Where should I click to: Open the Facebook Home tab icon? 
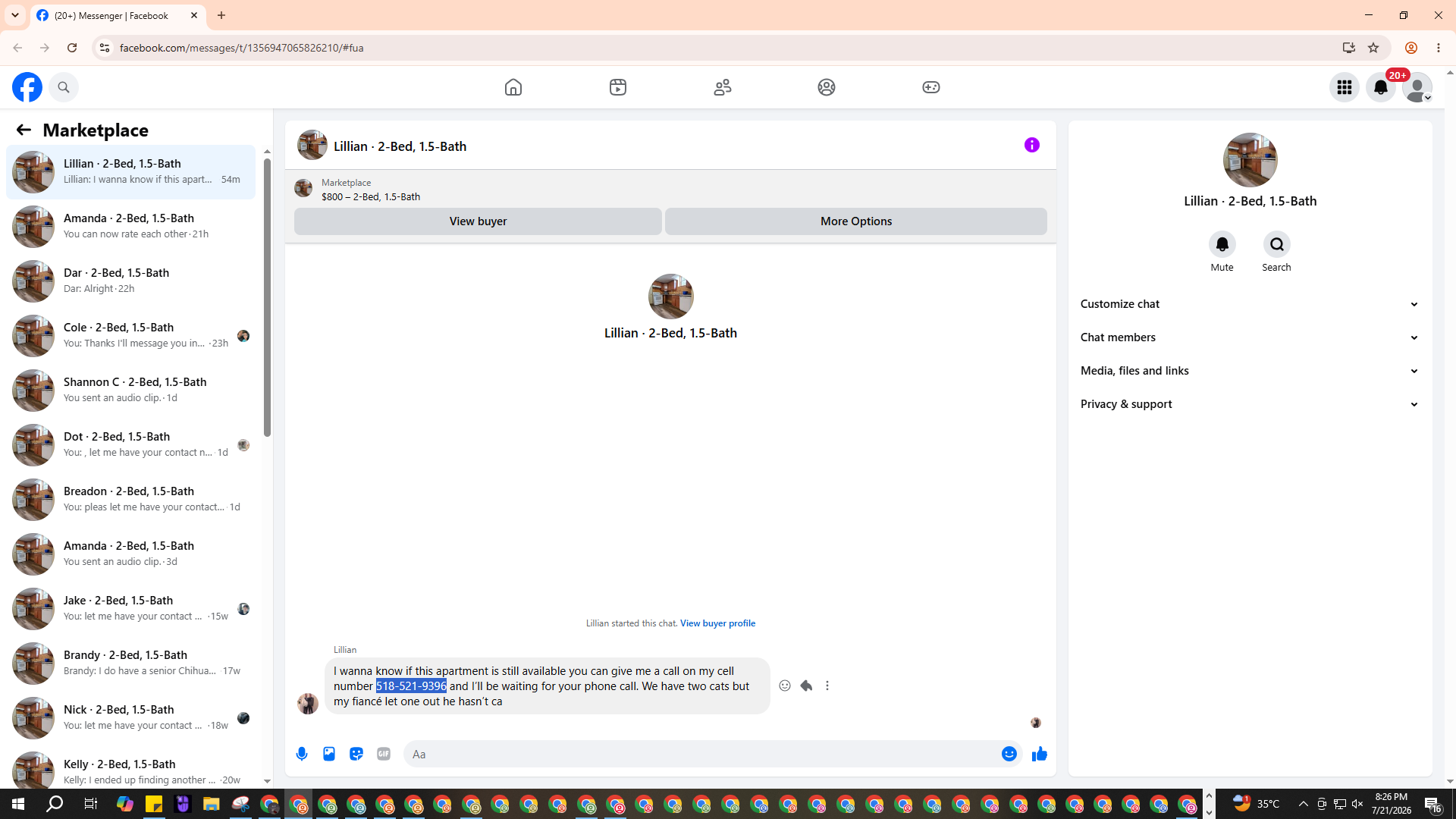[x=513, y=87]
